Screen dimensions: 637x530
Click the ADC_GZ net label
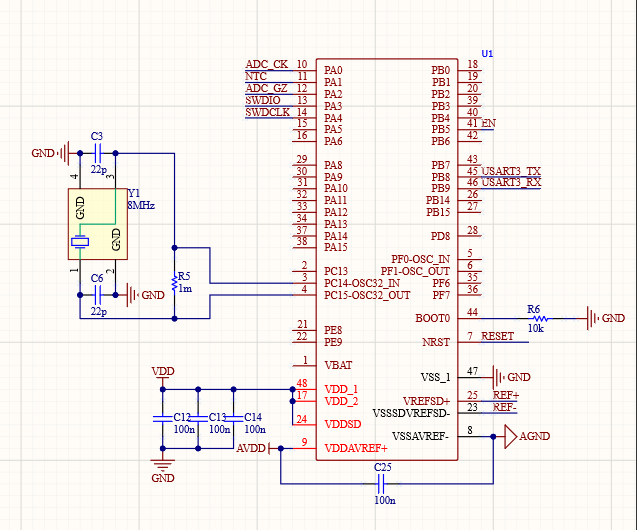[266, 88]
